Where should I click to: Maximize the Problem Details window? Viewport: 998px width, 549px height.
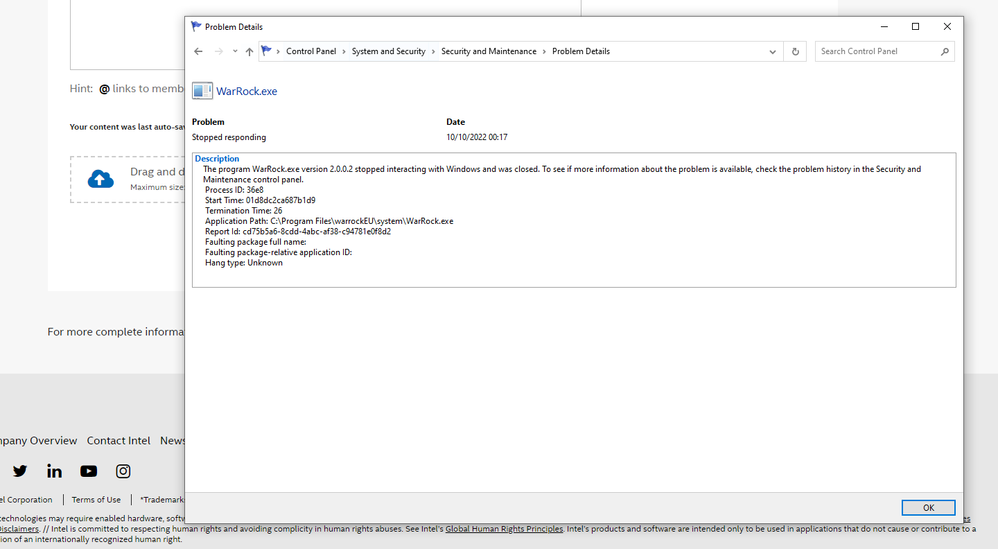(x=915, y=27)
